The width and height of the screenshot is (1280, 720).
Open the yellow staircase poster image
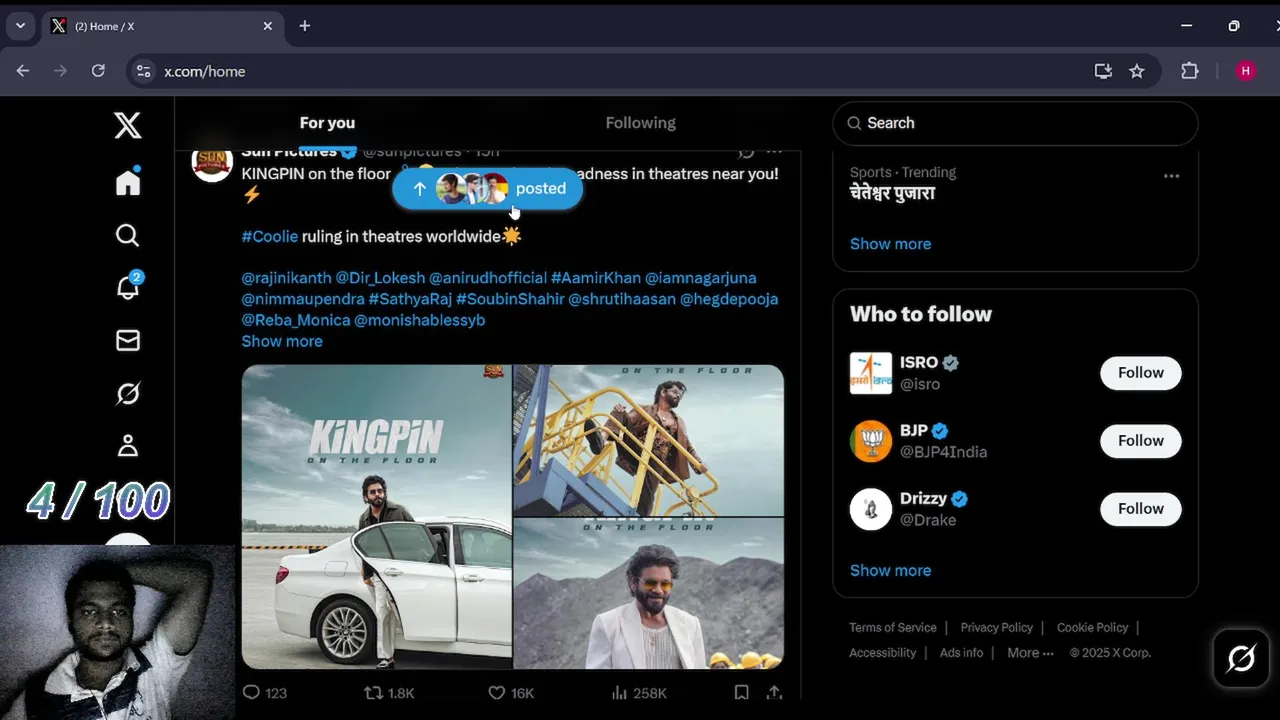[649, 440]
